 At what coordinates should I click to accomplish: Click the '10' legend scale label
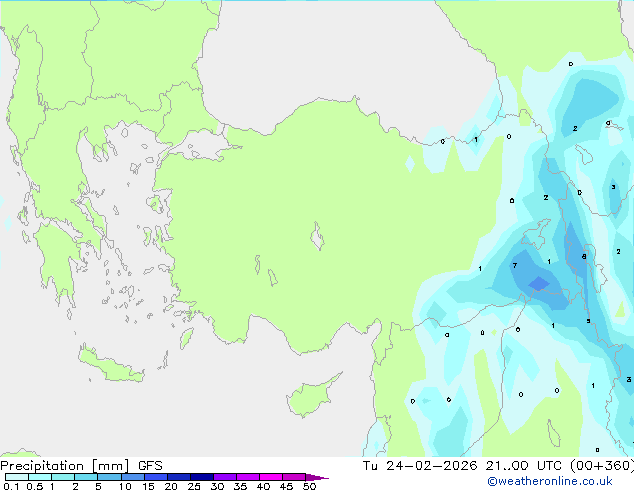pos(125,486)
